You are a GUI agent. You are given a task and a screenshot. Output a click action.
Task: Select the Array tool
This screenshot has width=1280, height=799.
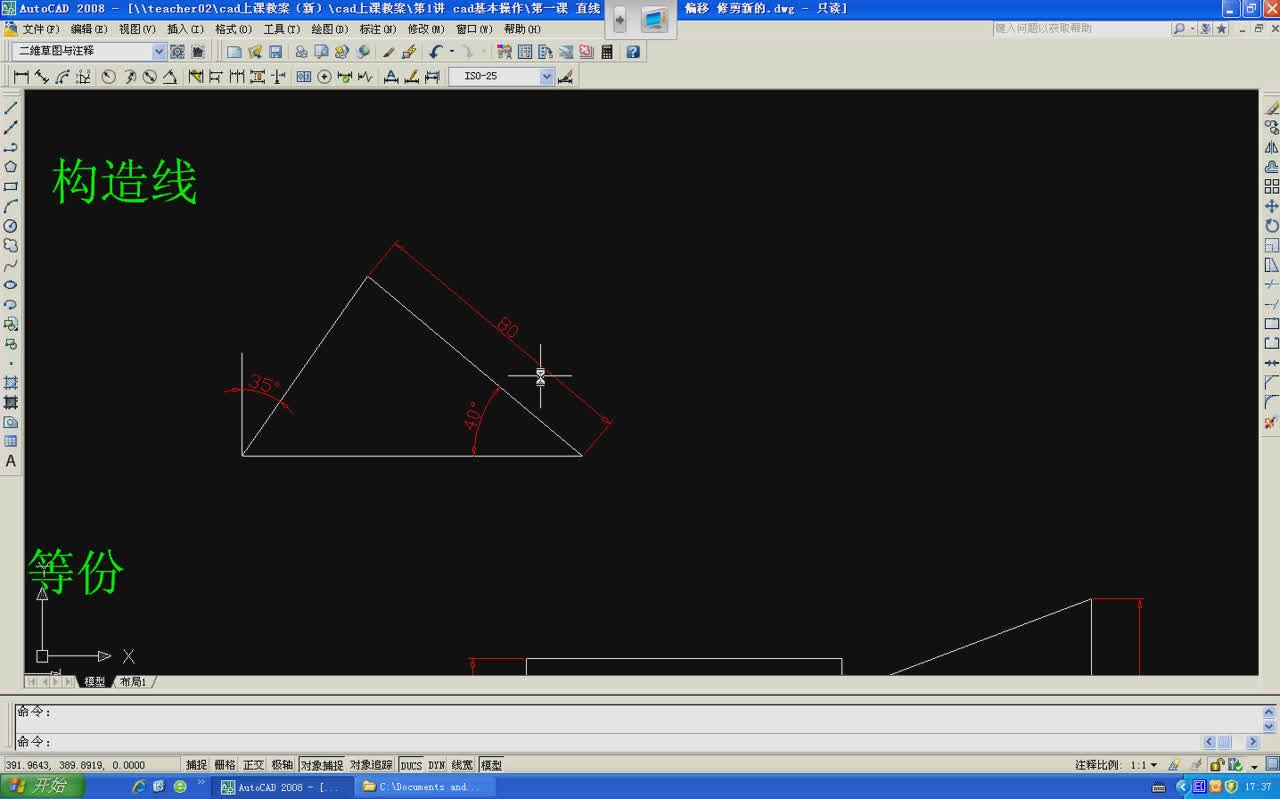pyautogui.click(x=1272, y=187)
